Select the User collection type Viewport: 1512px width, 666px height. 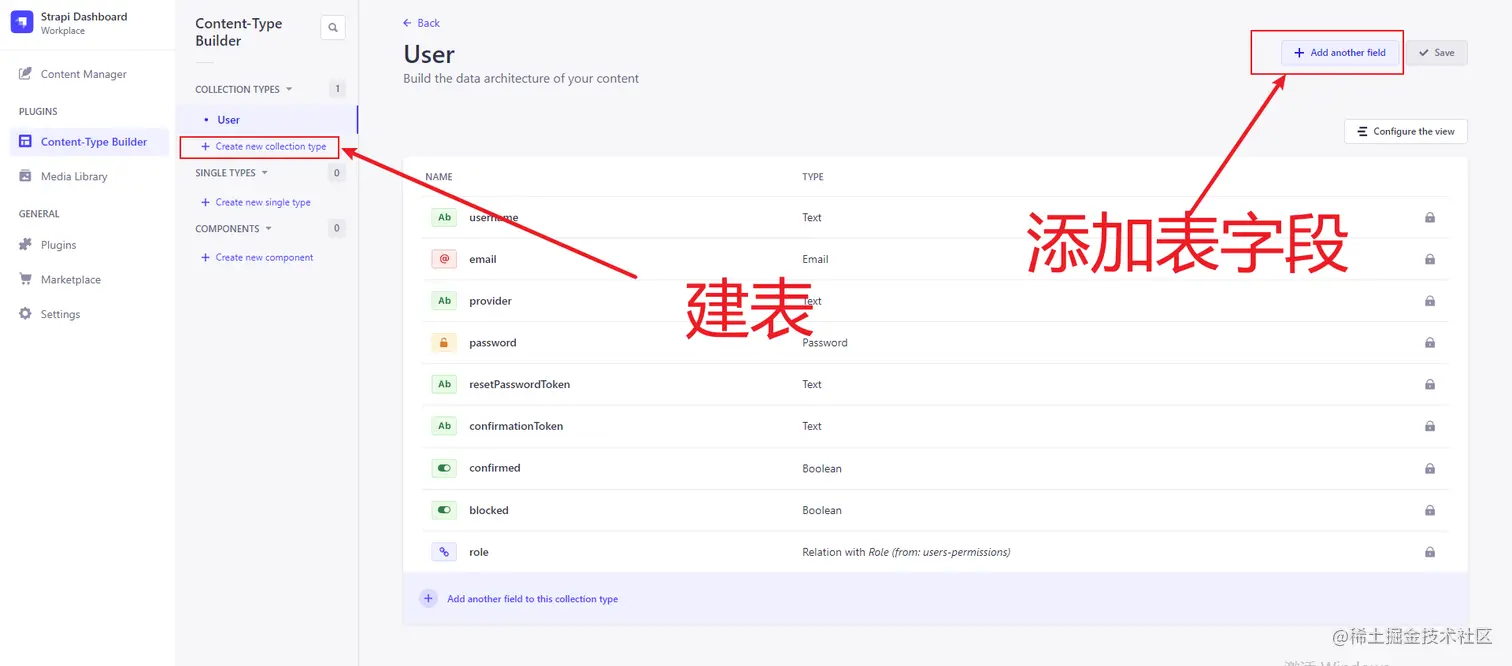tap(229, 120)
